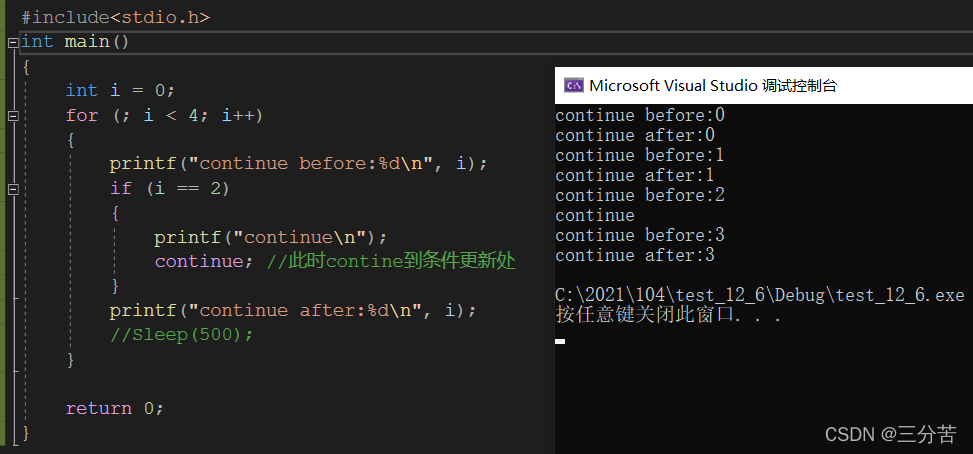
Task: Click console output 'continue before:3'
Action: (640, 235)
